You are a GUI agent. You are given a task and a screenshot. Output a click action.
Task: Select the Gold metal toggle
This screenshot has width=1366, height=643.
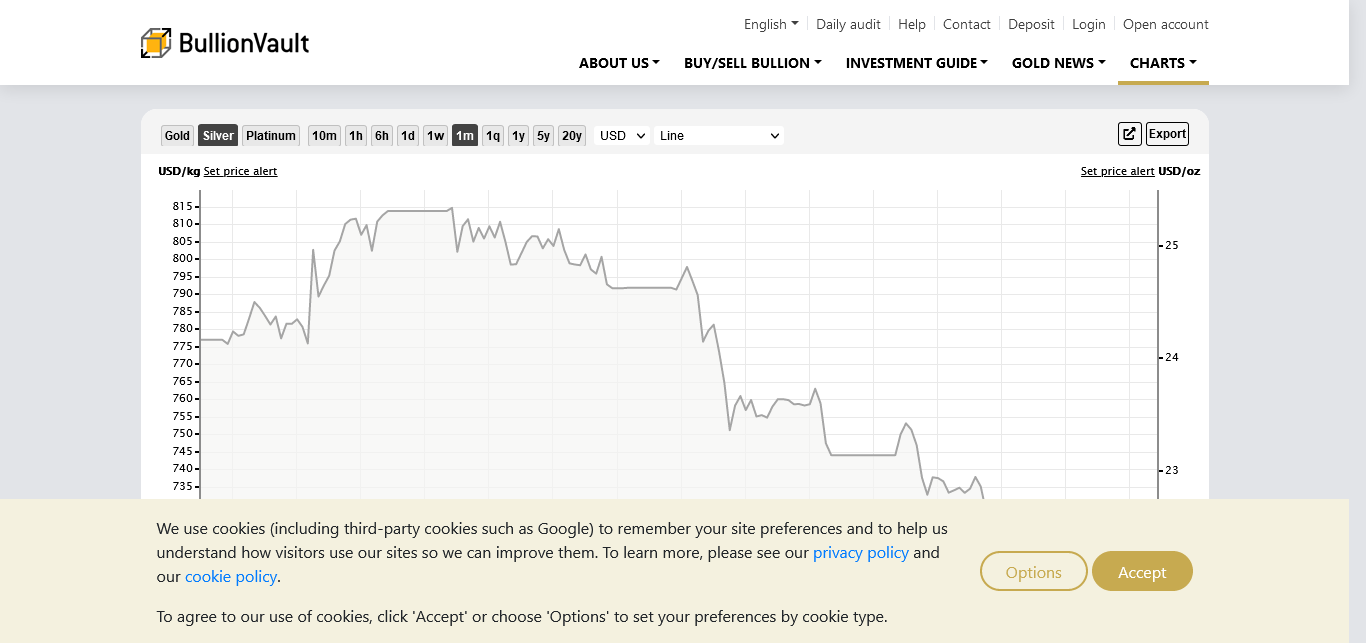(x=177, y=136)
